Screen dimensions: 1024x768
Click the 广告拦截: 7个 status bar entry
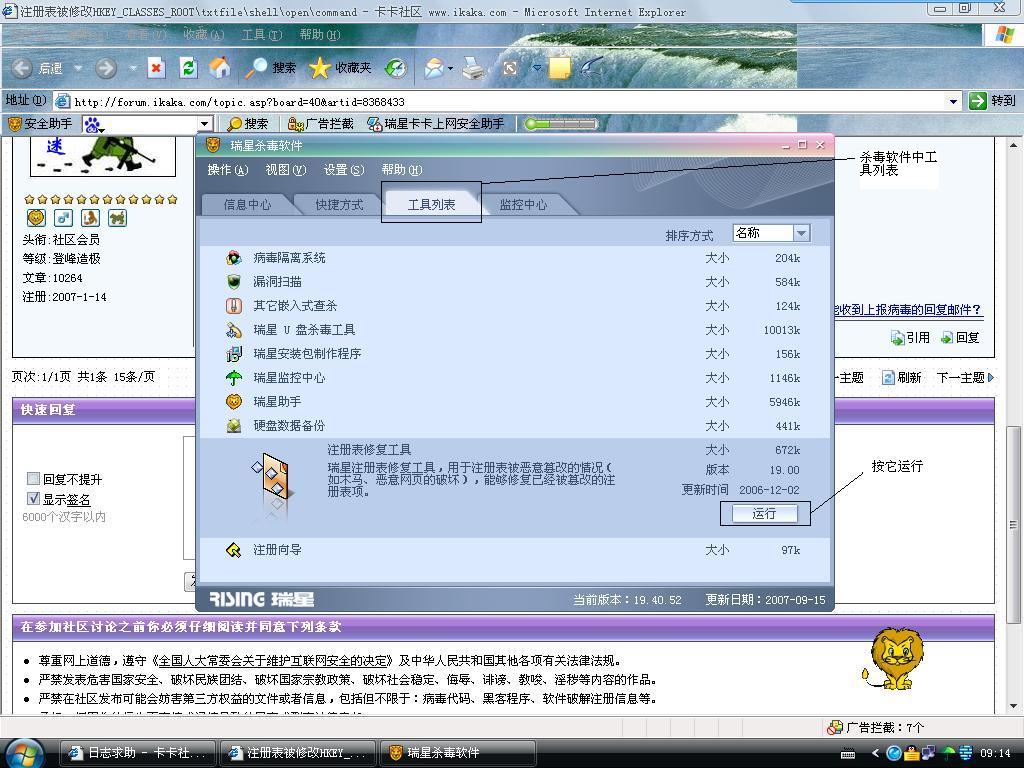876,727
